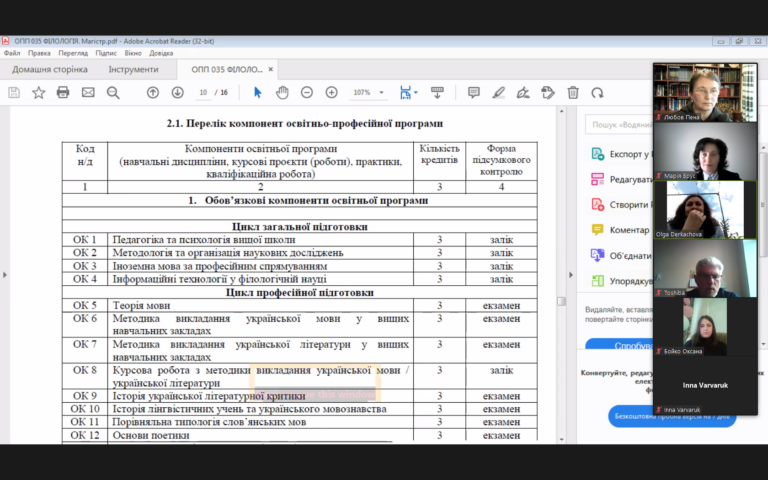Add a sticky note comment
This screenshot has height=480, width=768.
pyautogui.click(x=474, y=92)
